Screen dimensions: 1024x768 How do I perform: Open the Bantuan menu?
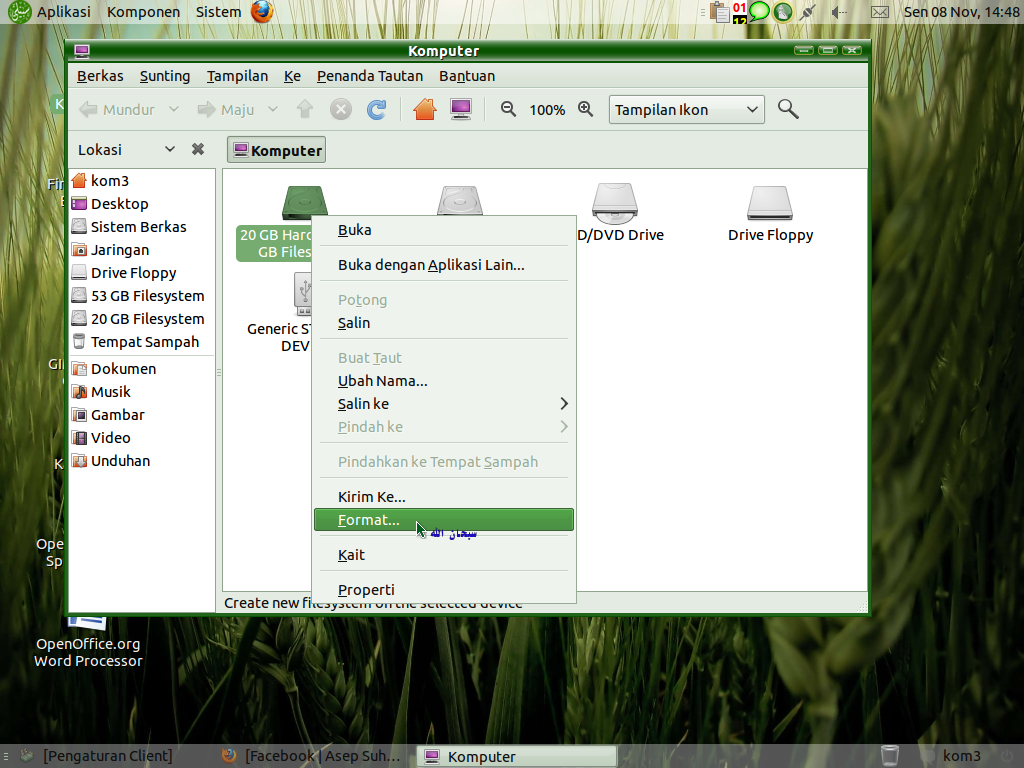point(467,76)
